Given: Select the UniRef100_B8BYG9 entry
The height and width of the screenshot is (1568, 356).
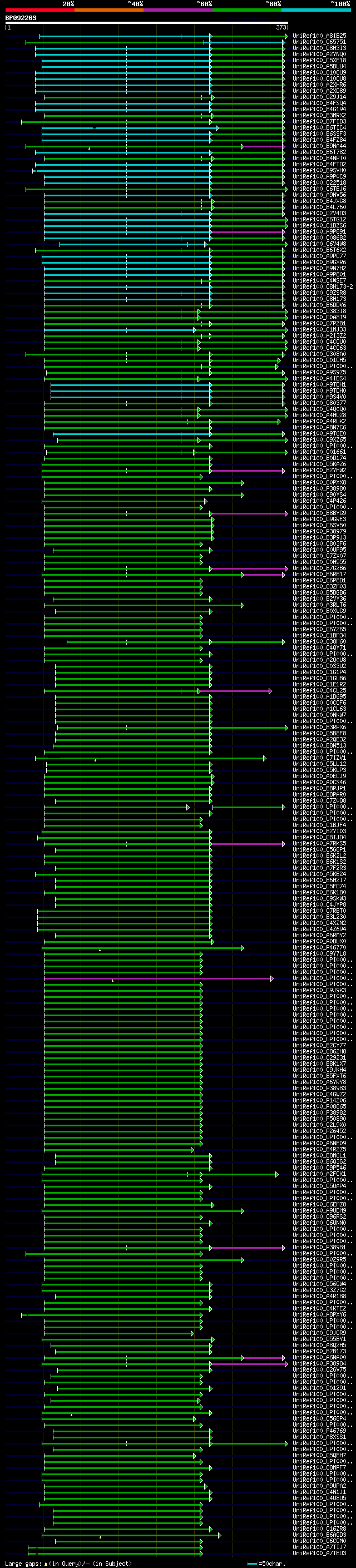Looking at the screenshot, I should coord(319,513).
